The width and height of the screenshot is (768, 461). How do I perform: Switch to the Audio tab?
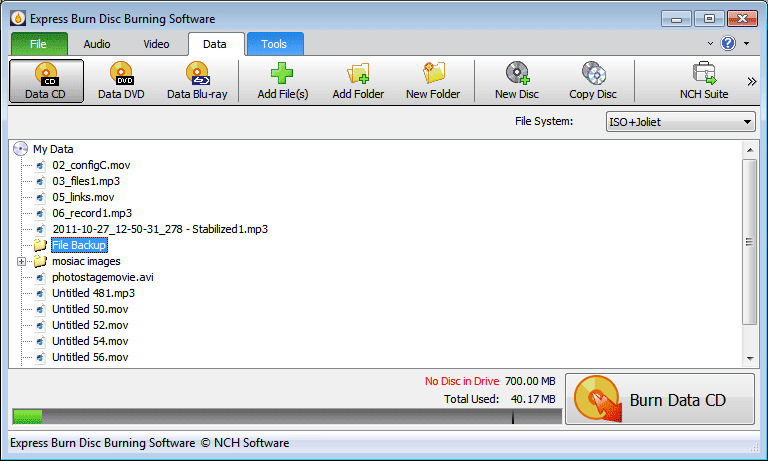(x=97, y=44)
